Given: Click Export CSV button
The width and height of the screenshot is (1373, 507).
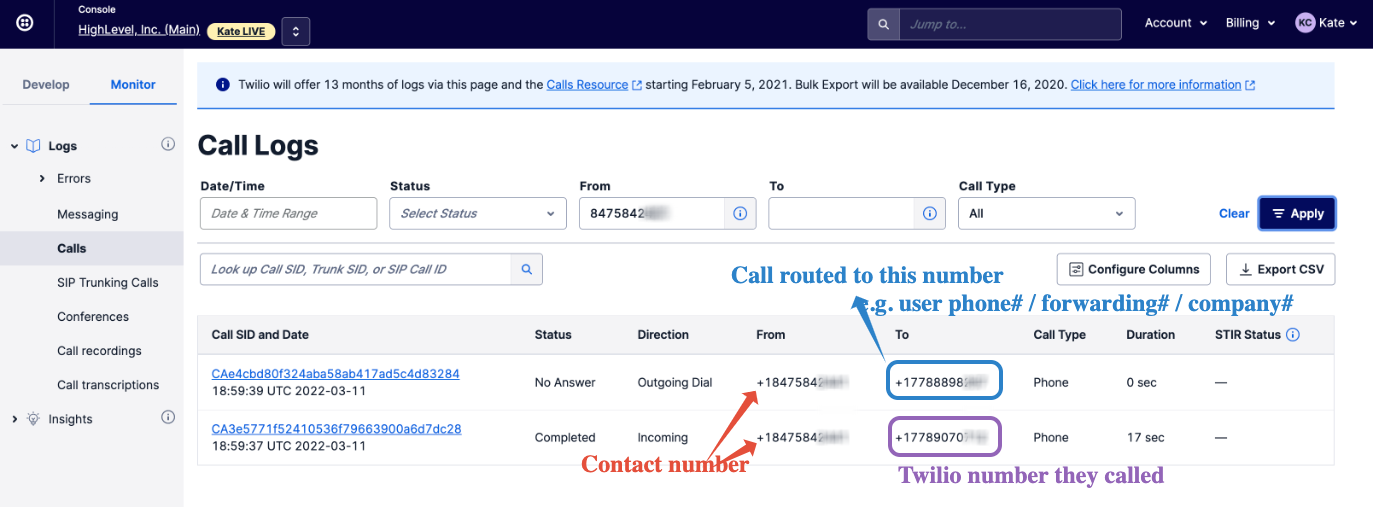Looking at the screenshot, I should click(x=1280, y=269).
